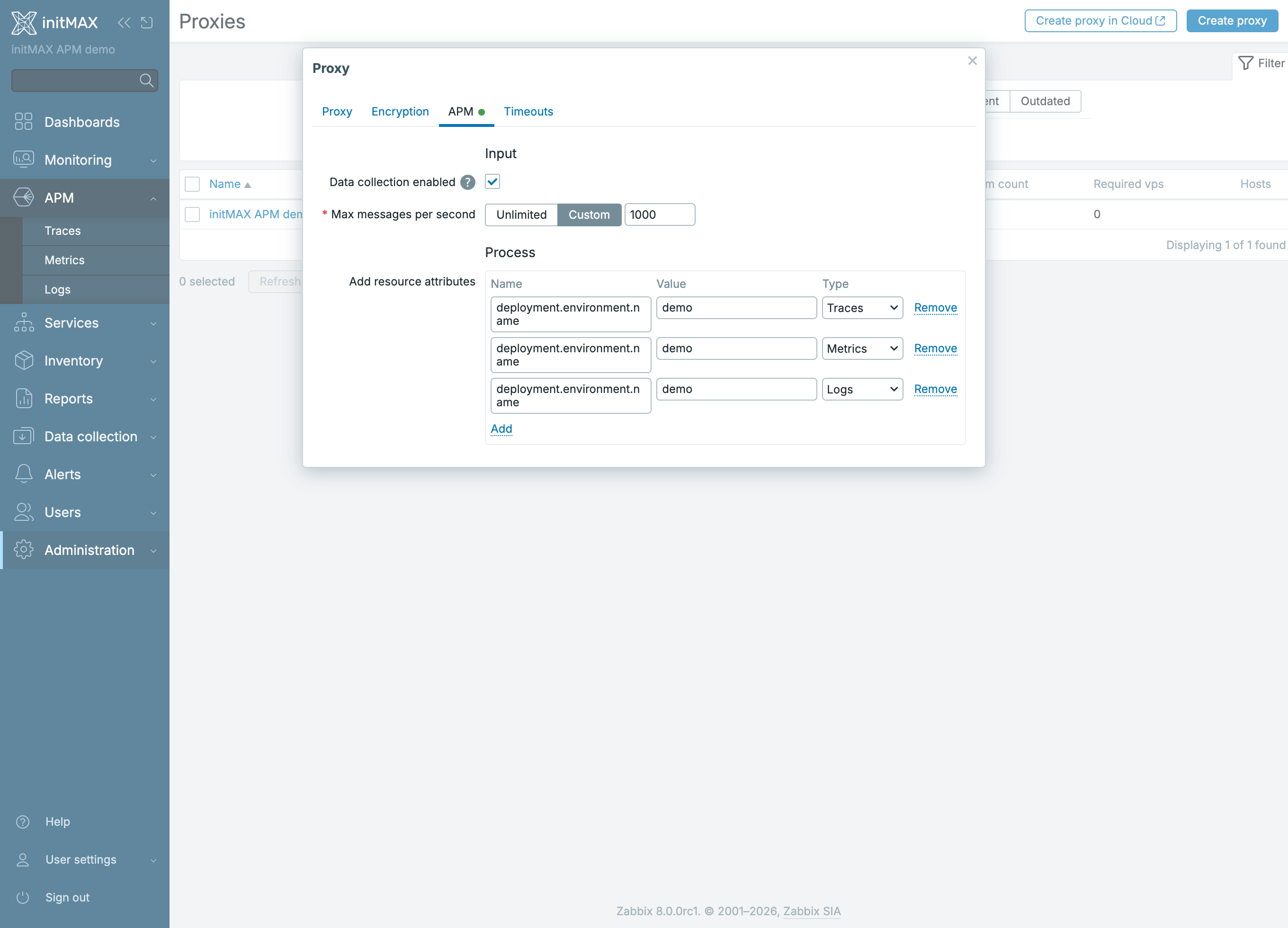The width and height of the screenshot is (1288, 928).
Task: Select Custom for max messages per second
Action: click(589, 214)
